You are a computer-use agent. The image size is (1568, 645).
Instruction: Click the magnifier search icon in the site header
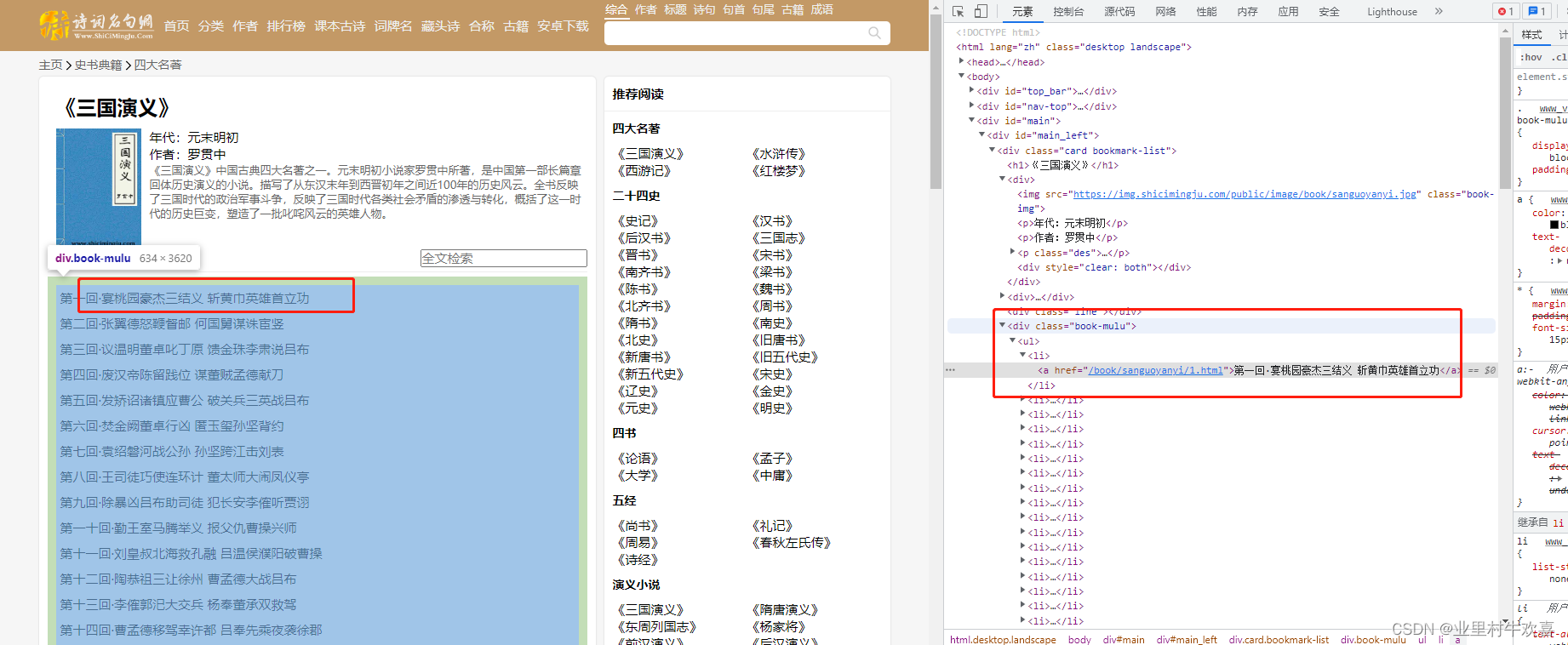[x=874, y=33]
